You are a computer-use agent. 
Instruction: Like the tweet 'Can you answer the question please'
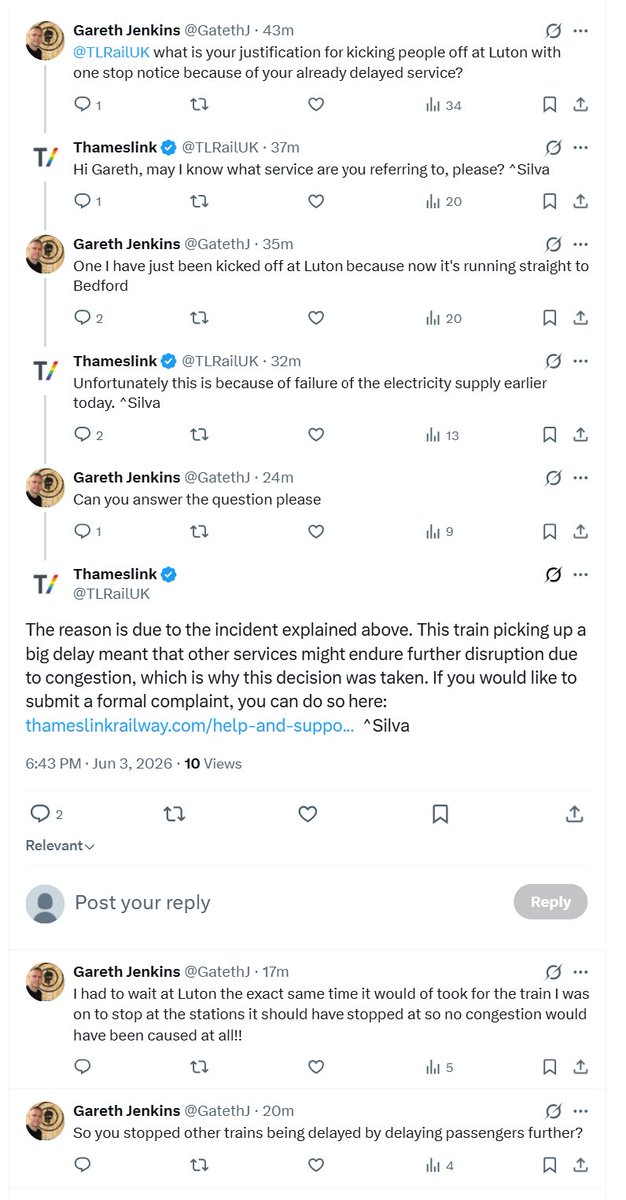(x=316, y=531)
